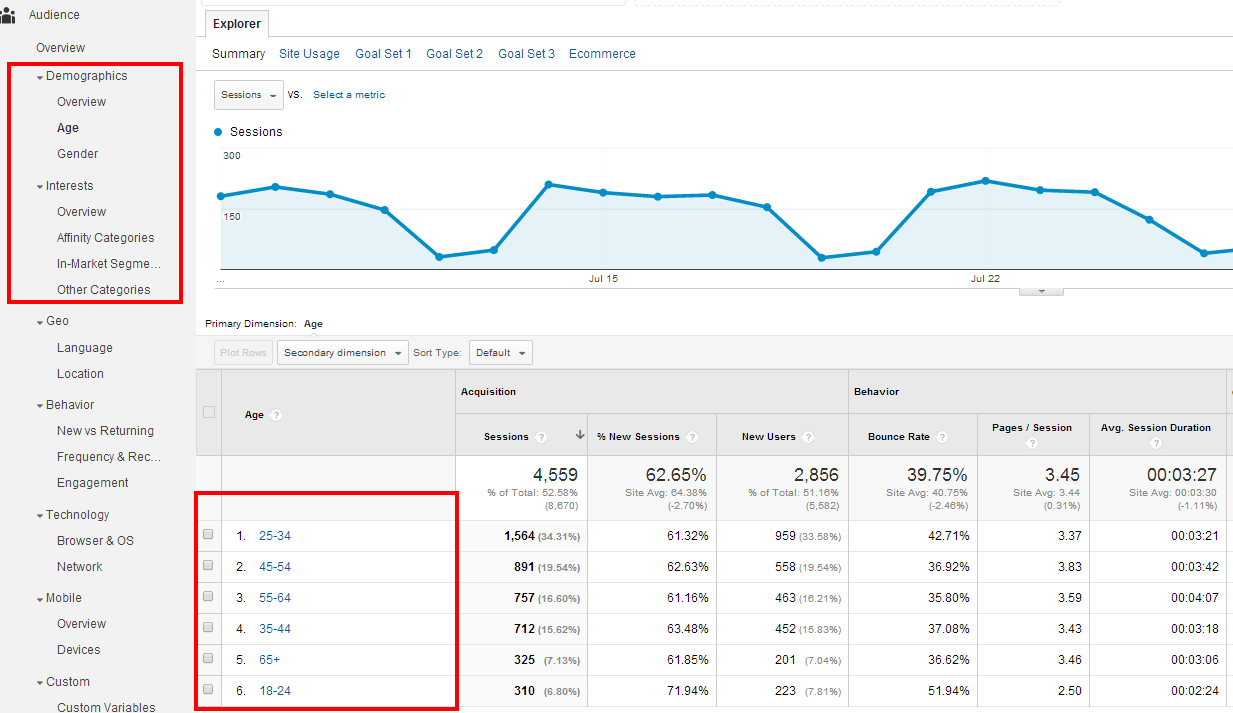Toggle the select-all checkbox in table header
Viewport: 1233px width, 713px height.
click(x=208, y=412)
